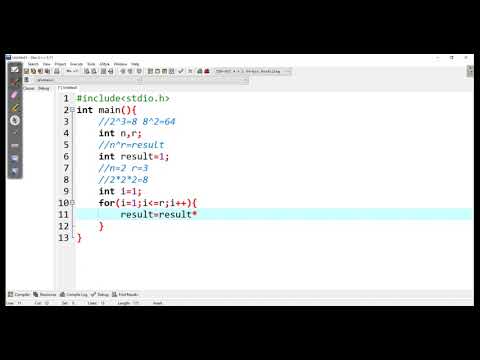
Task: Click the comment '//2*2*2=8'
Action: tap(123, 180)
